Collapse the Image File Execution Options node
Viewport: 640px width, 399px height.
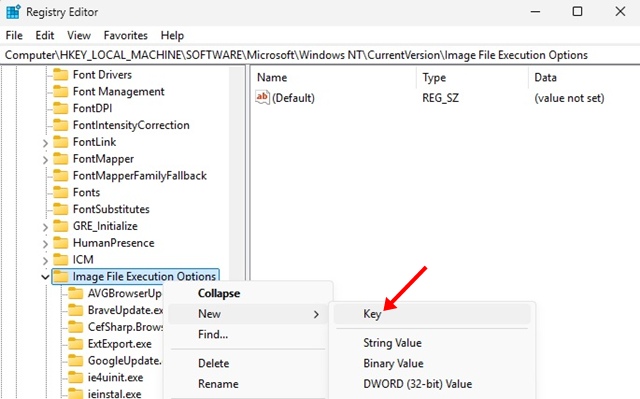tap(45, 277)
